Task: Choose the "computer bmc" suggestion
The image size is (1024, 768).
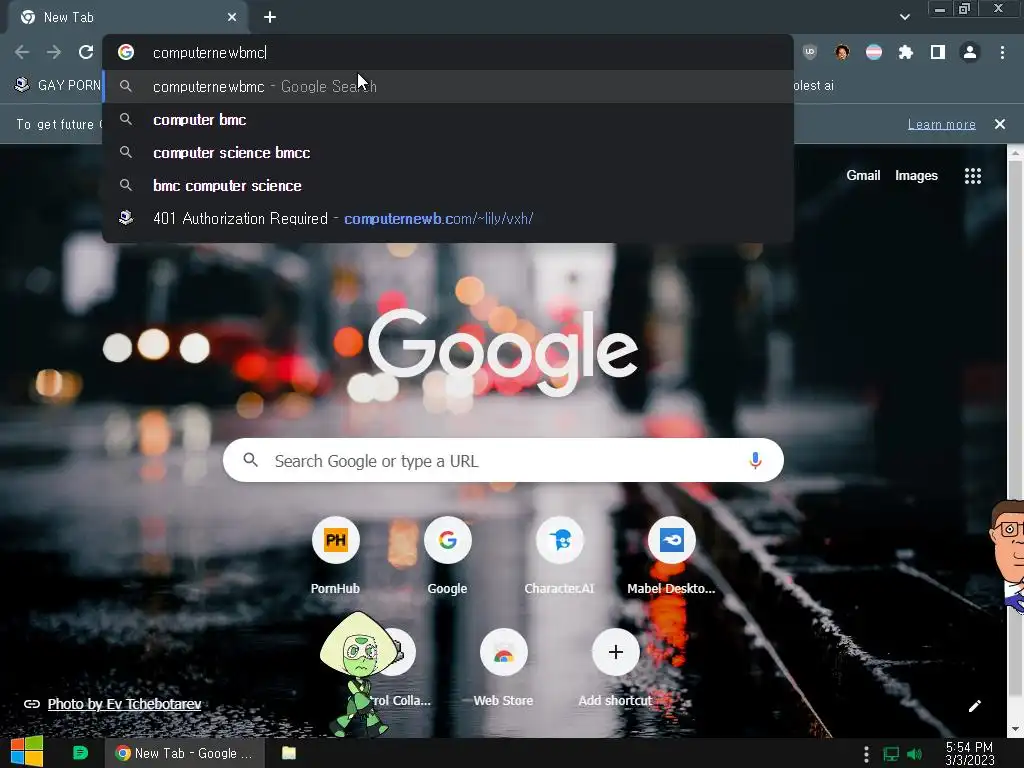Action: [x=448, y=120]
